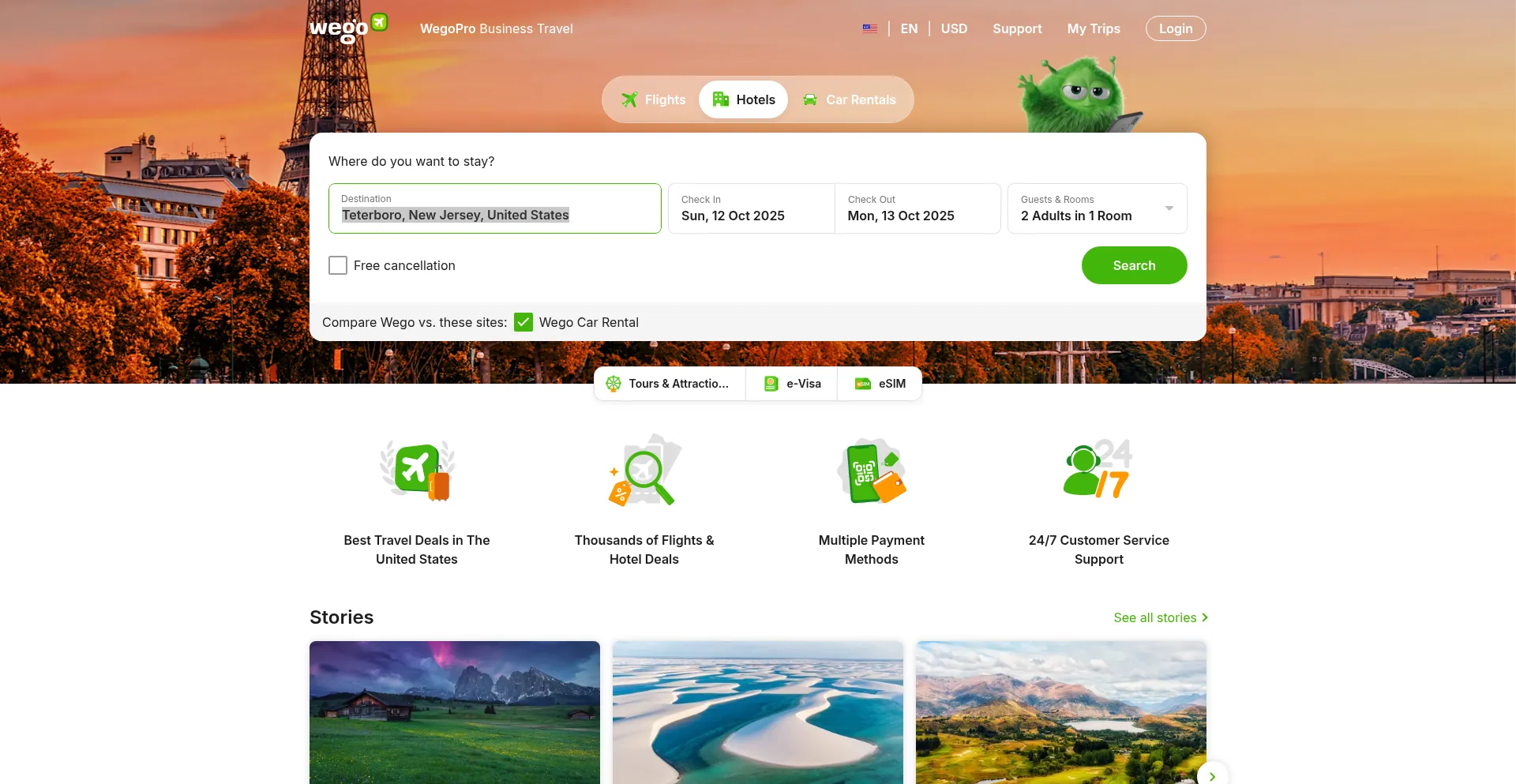Click the Hotels building icon
This screenshot has width=1516, height=784.
719,99
